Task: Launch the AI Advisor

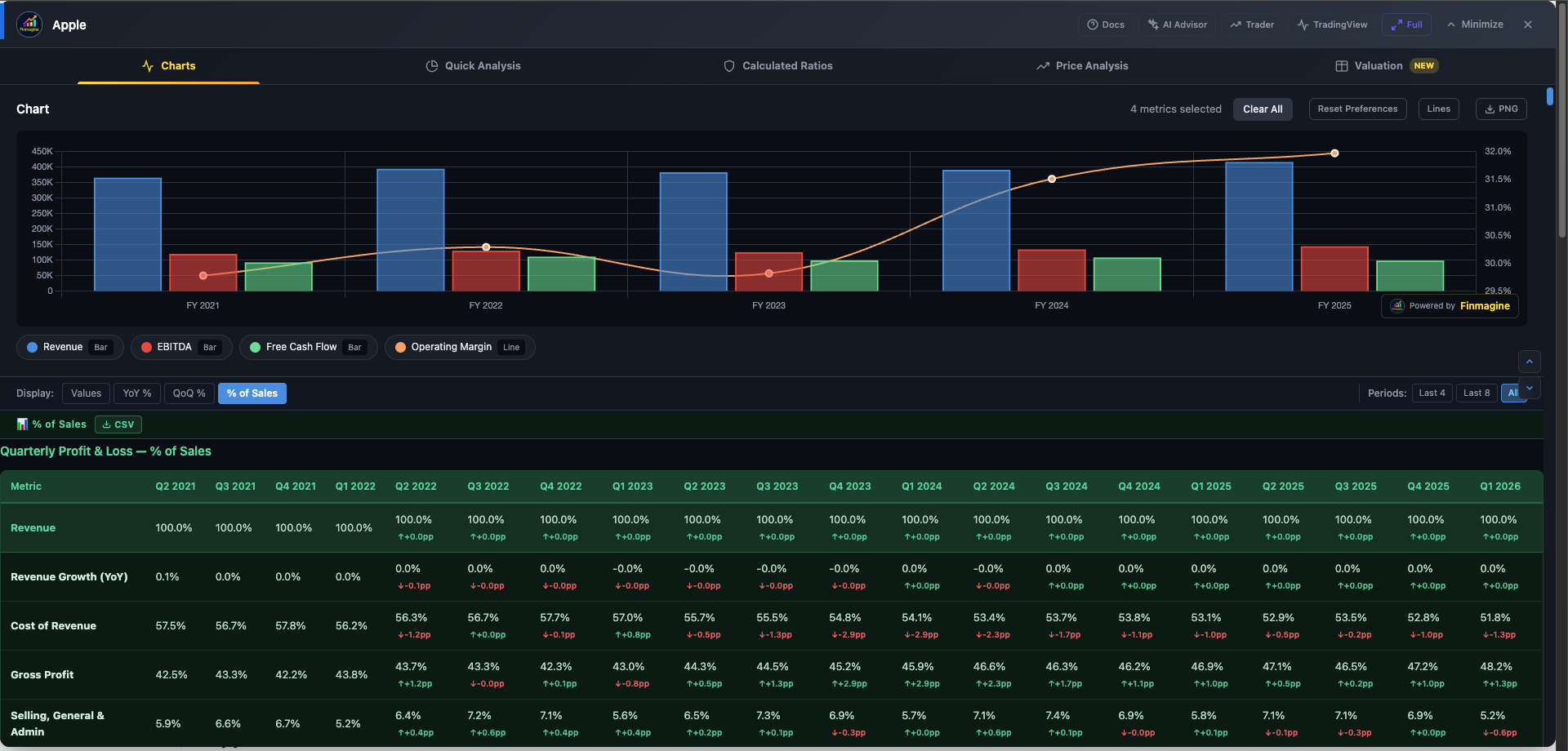Action: 1177,24
